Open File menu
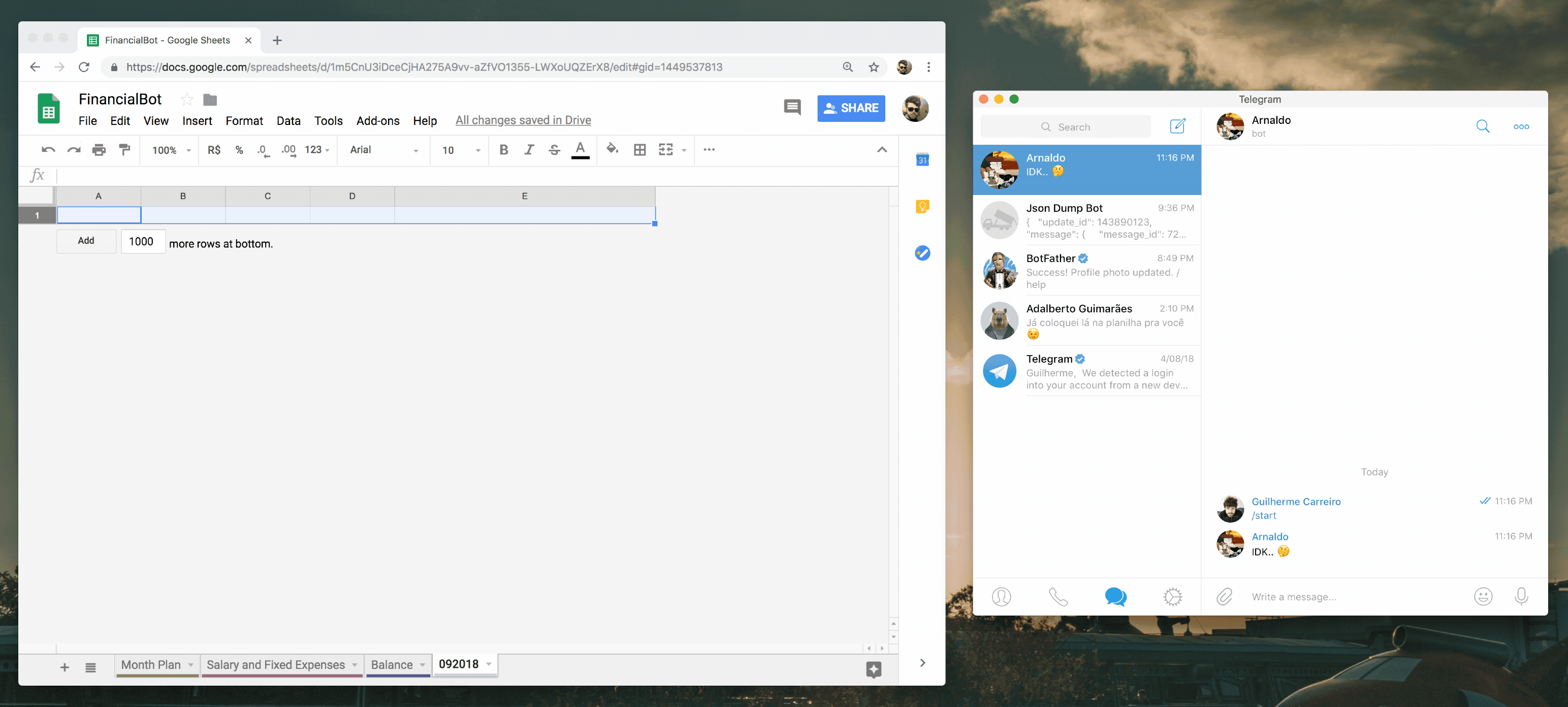This screenshot has width=1568, height=707. [x=88, y=120]
